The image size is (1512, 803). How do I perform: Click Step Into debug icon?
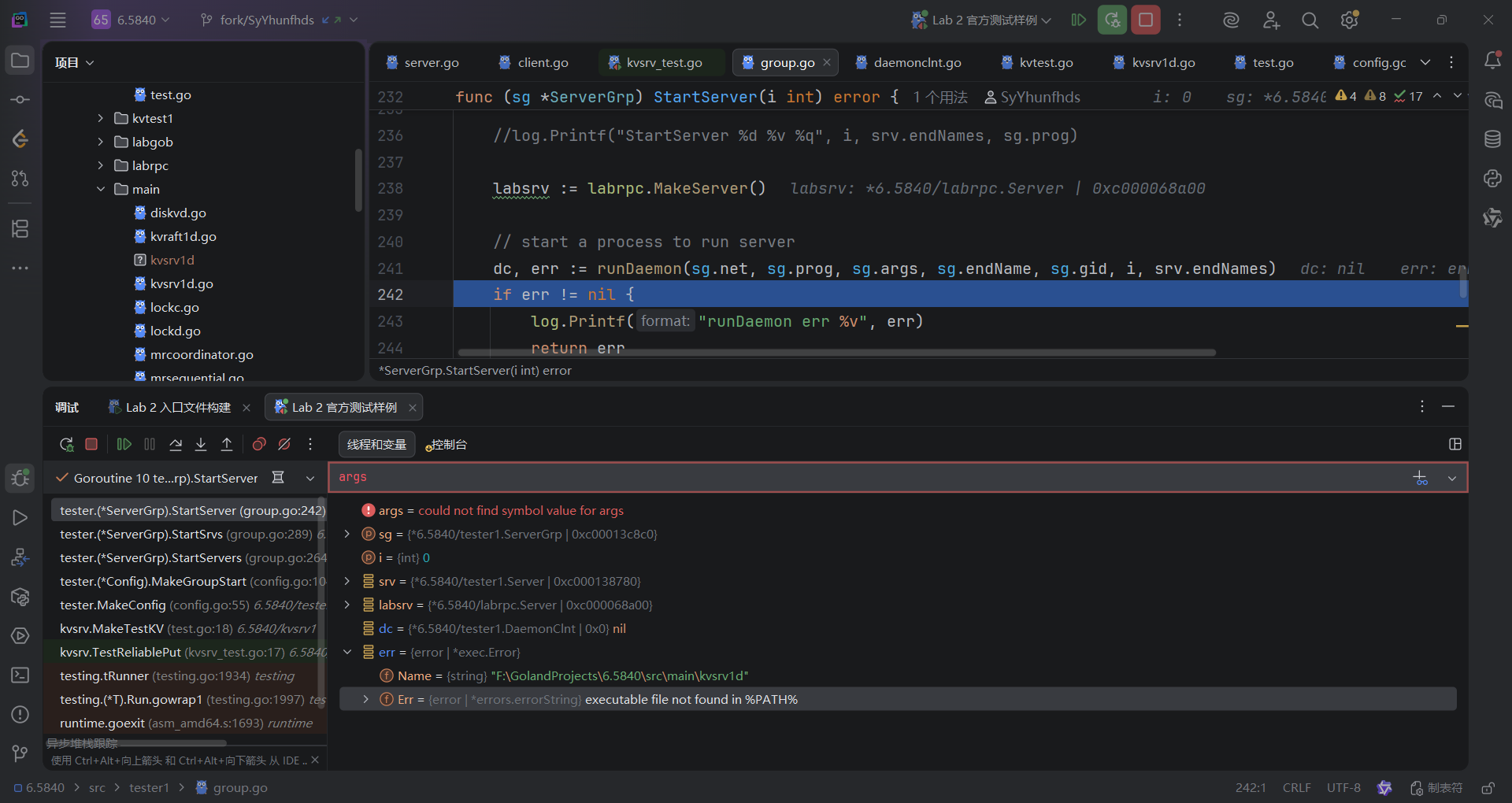(x=201, y=445)
